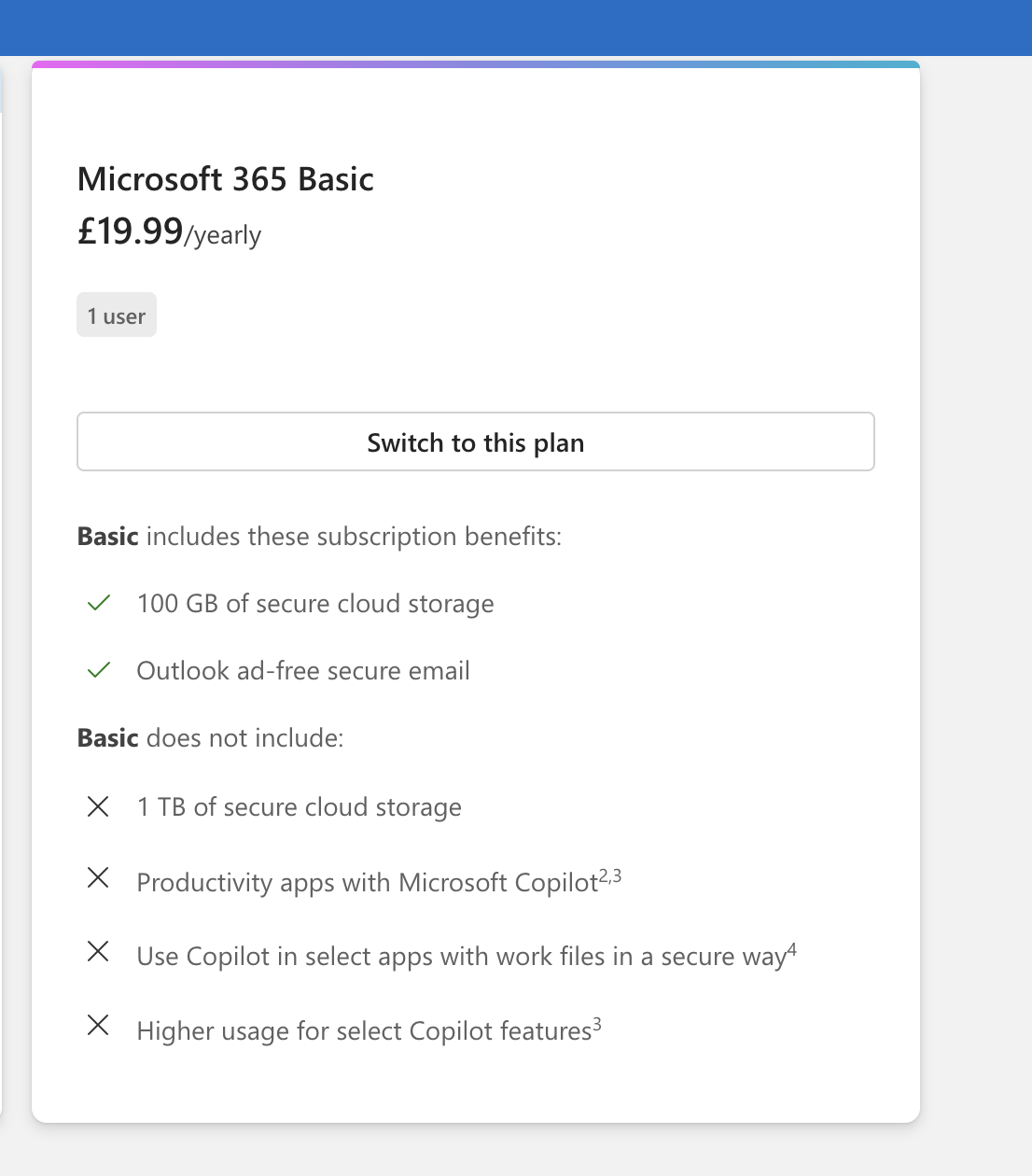
Task: Click the X icon beside Productivity apps
Action: [98, 877]
